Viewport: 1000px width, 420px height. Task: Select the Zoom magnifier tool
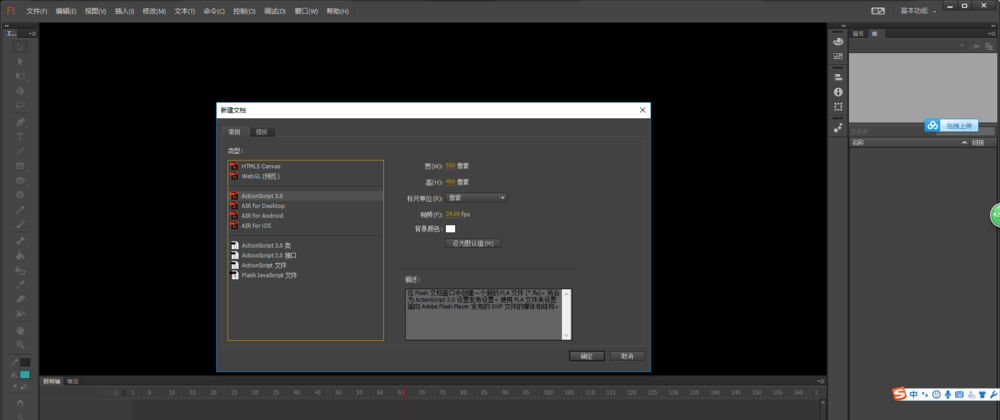[x=20, y=345]
